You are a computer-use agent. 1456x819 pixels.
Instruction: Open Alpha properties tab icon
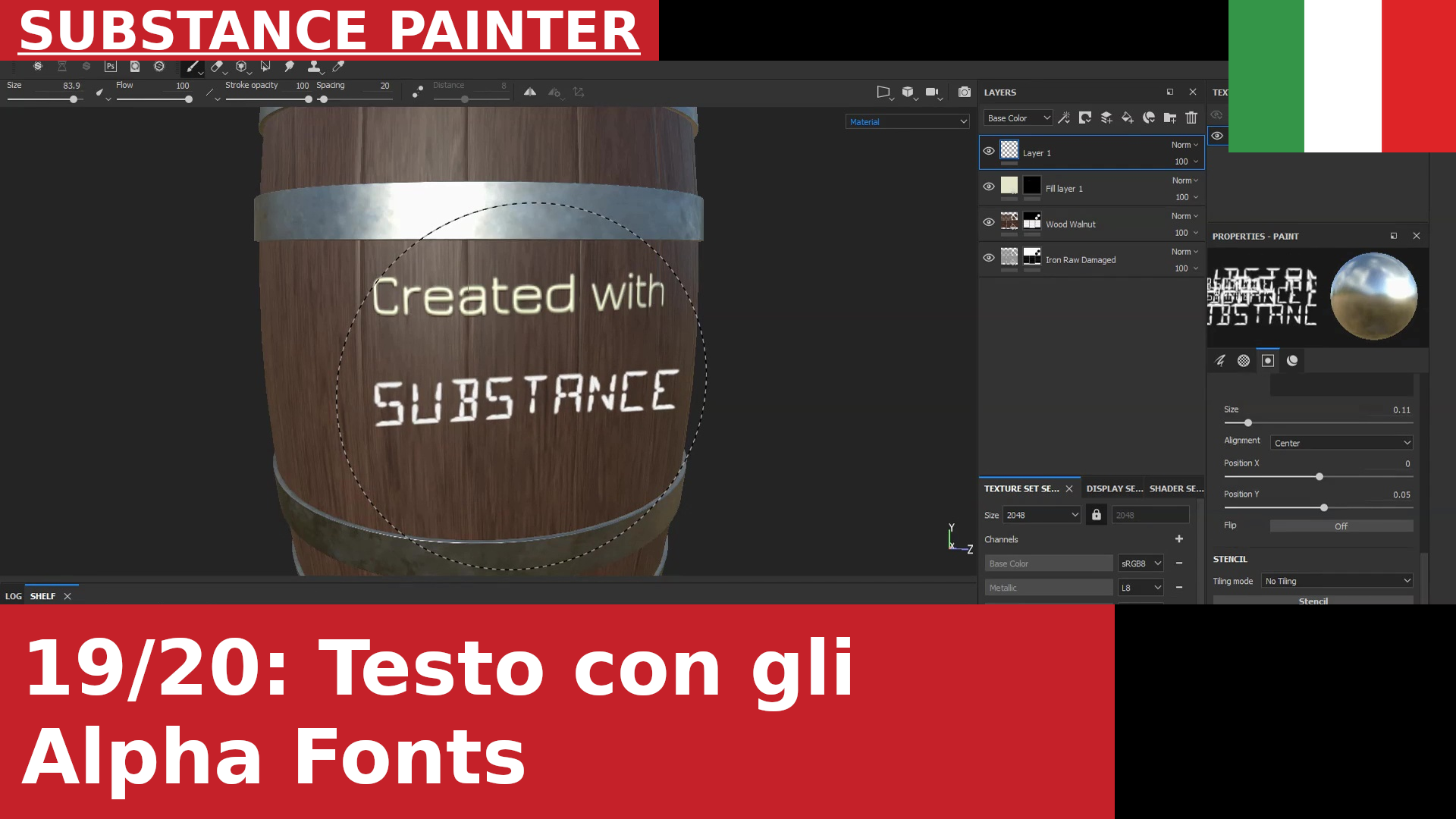click(x=1244, y=360)
